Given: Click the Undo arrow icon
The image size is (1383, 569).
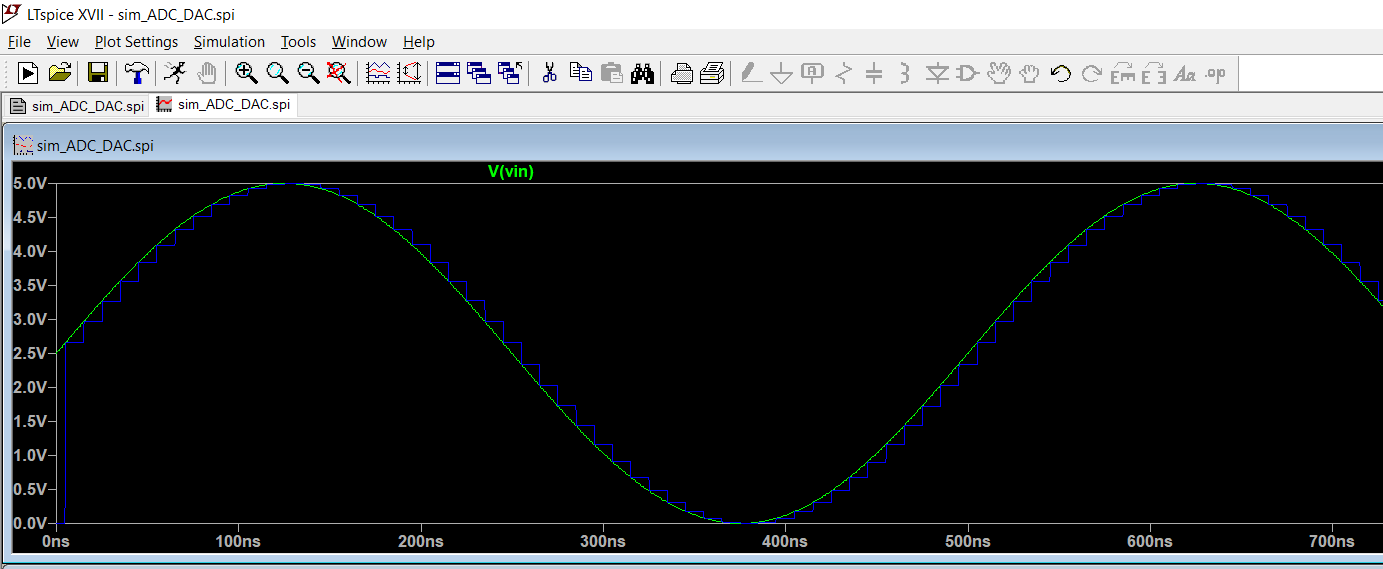Looking at the screenshot, I should click(x=1061, y=73).
